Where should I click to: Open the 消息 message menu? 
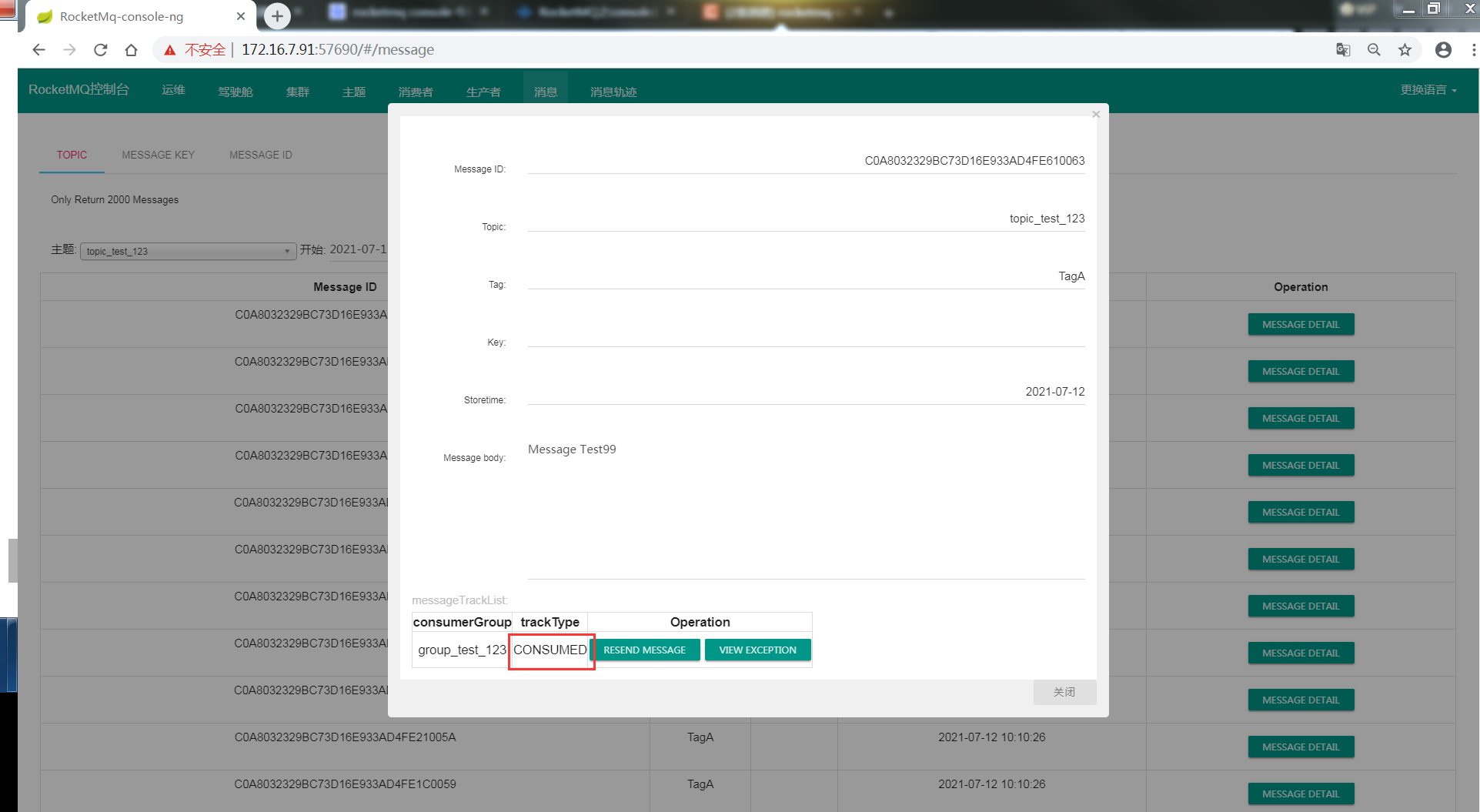coord(546,92)
